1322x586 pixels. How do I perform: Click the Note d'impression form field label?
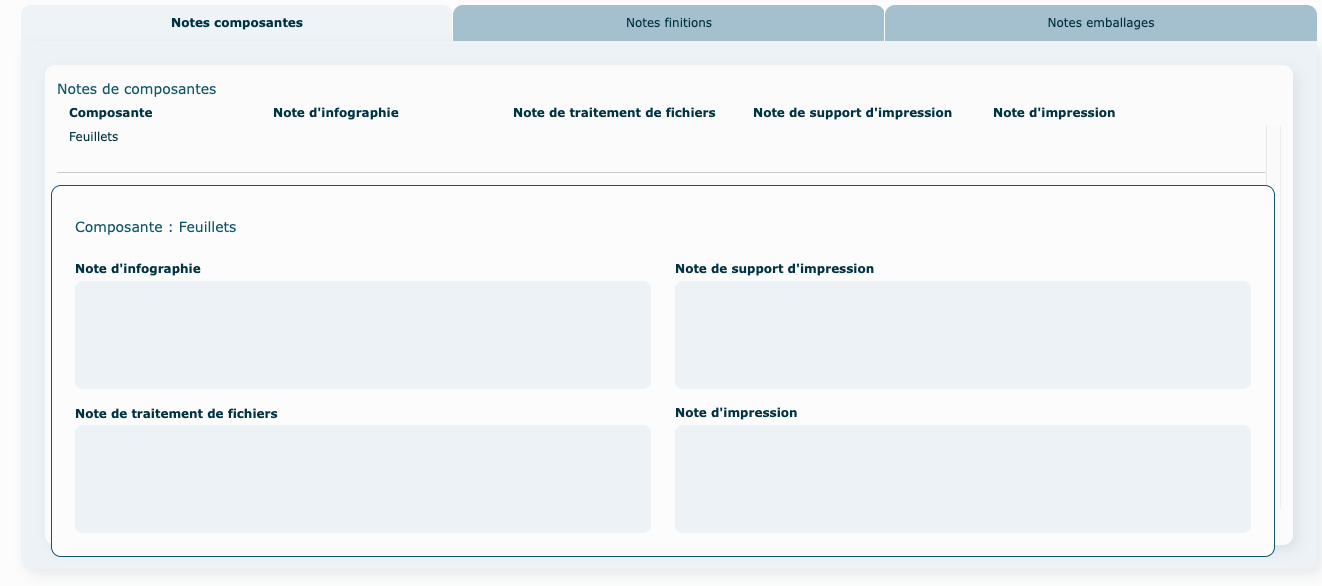(736, 413)
